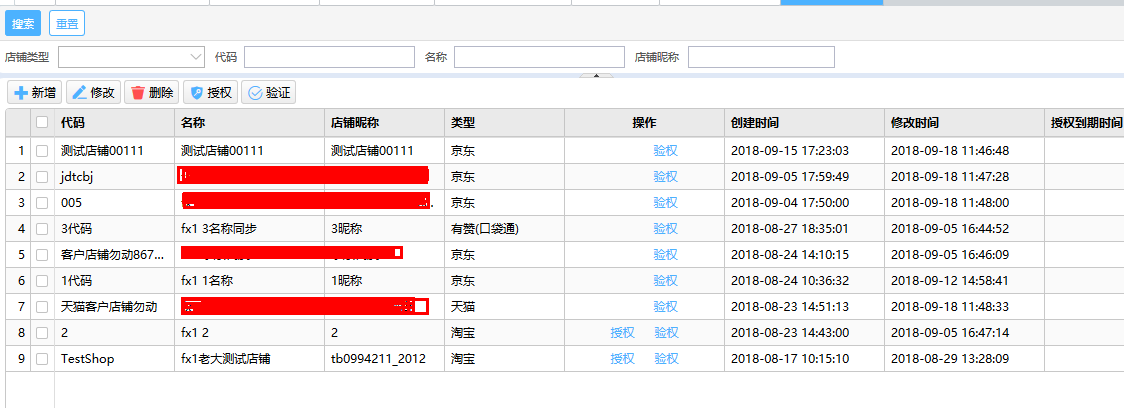Click the 验证 checkmark icon button
1124x408 pixels.
254,93
